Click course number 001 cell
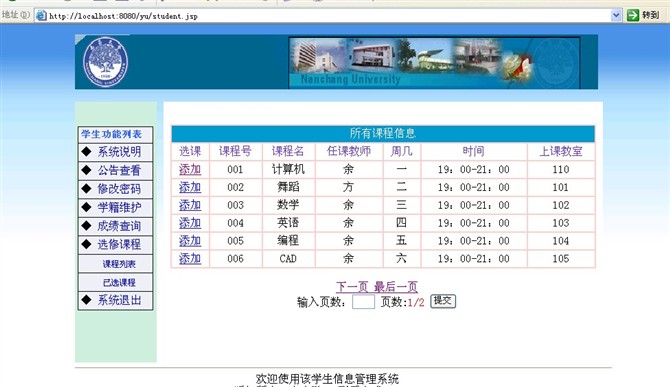670x387 pixels. point(235,170)
